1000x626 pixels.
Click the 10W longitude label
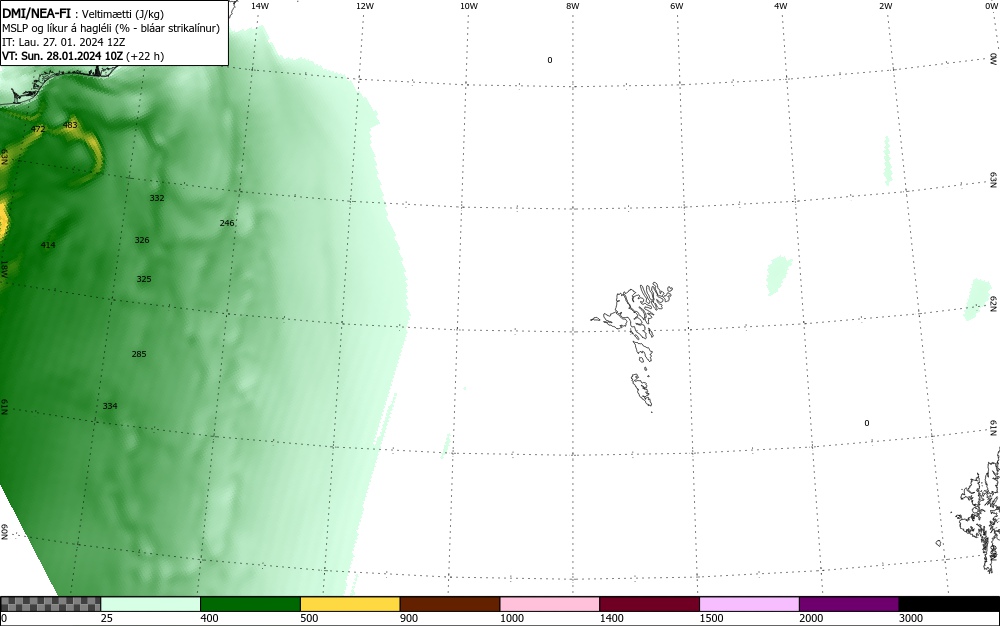469,6
